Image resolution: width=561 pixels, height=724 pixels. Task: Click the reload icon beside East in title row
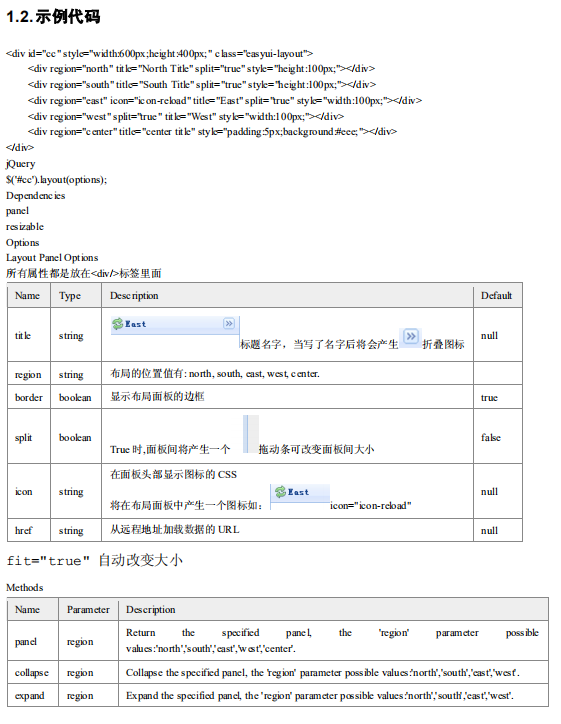tap(118, 324)
